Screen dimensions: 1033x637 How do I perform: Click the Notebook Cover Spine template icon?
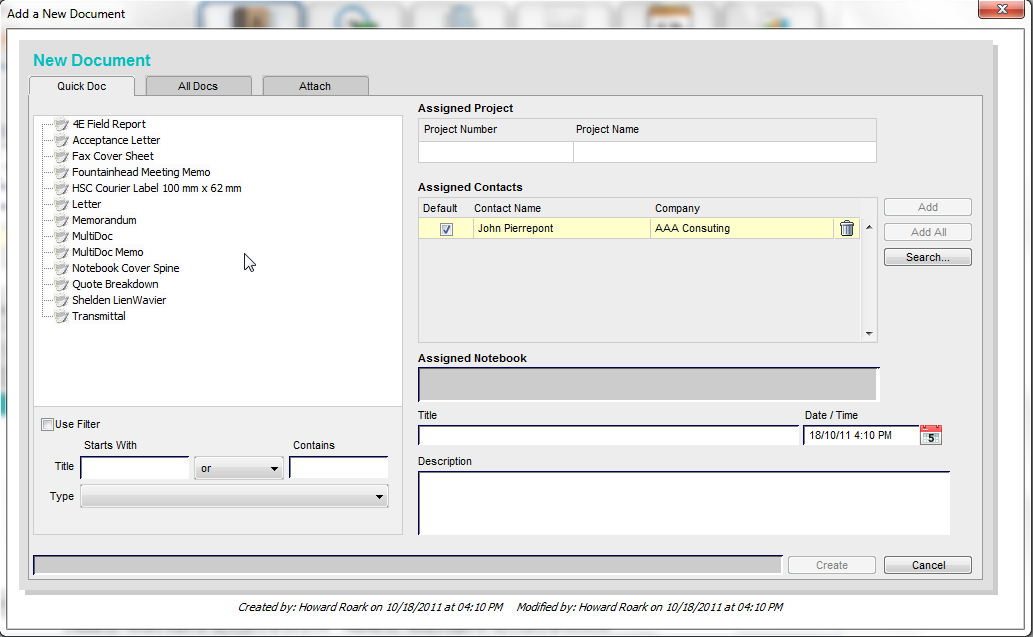60,268
